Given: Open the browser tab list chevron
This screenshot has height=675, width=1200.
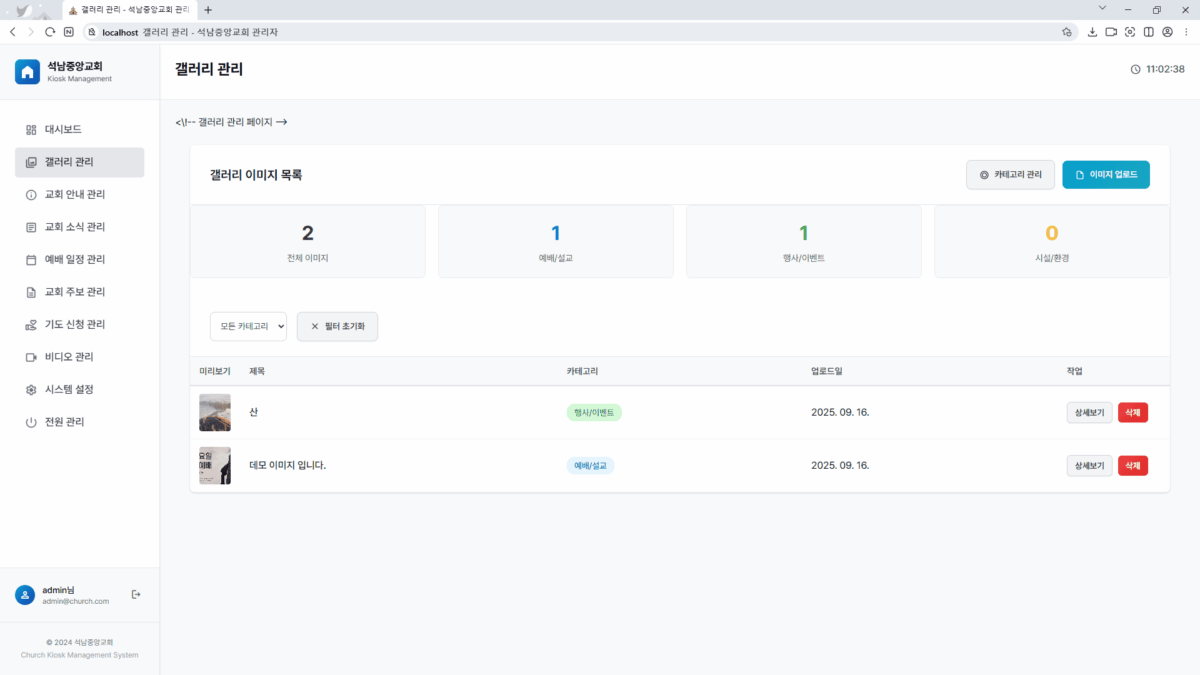Looking at the screenshot, I should (x=1102, y=10).
